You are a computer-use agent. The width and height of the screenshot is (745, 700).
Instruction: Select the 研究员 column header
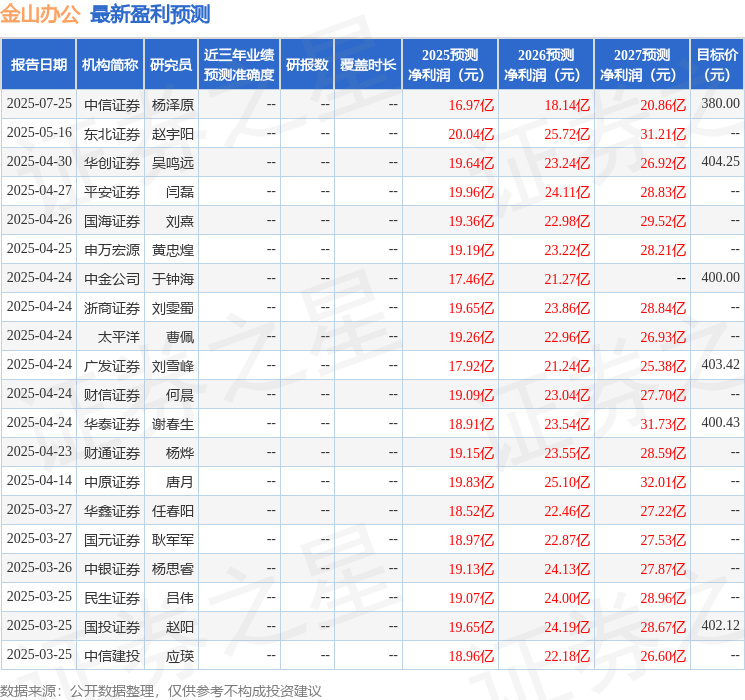coord(171,64)
